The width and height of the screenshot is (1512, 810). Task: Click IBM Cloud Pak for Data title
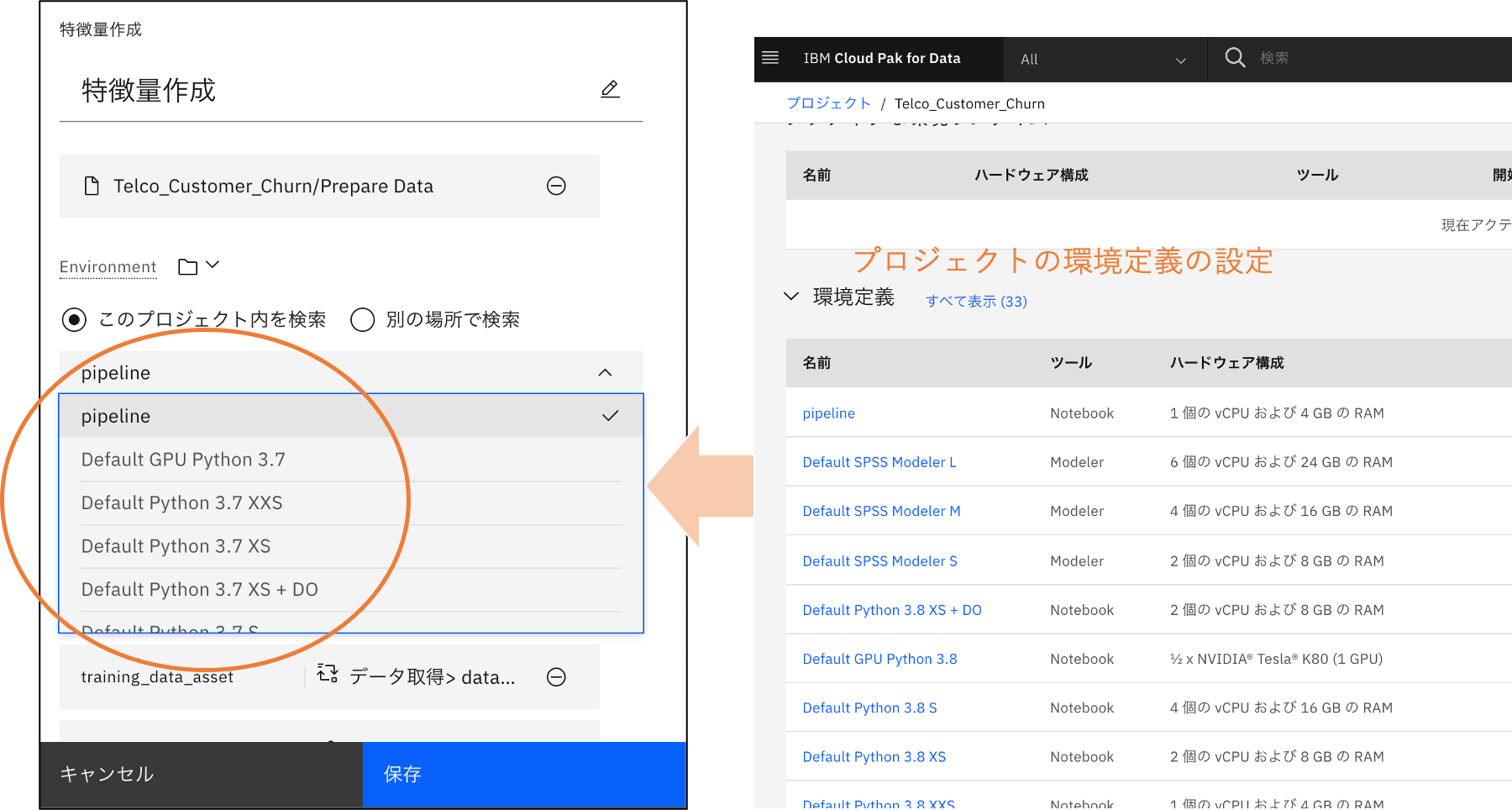(x=882, y=58)
